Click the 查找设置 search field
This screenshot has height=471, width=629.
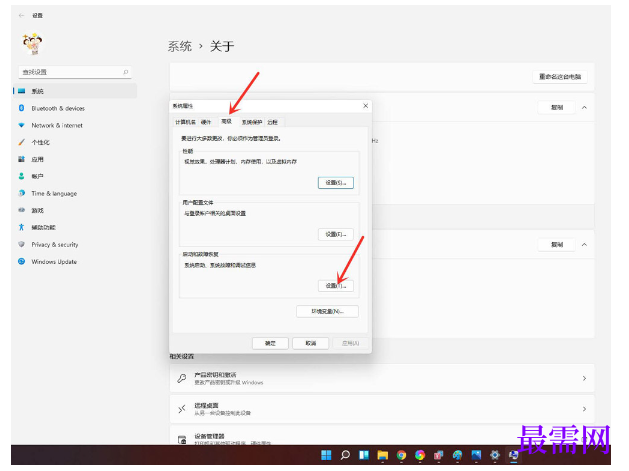(x=75, y=72)
